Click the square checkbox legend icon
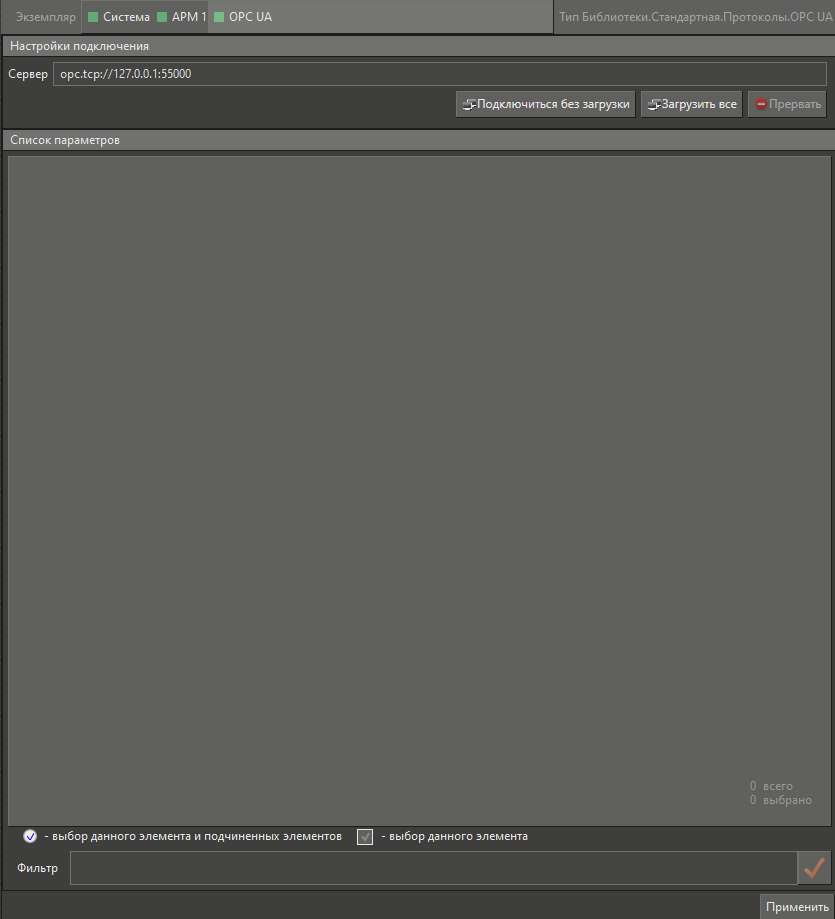835x919 pixels. point(365,837)
